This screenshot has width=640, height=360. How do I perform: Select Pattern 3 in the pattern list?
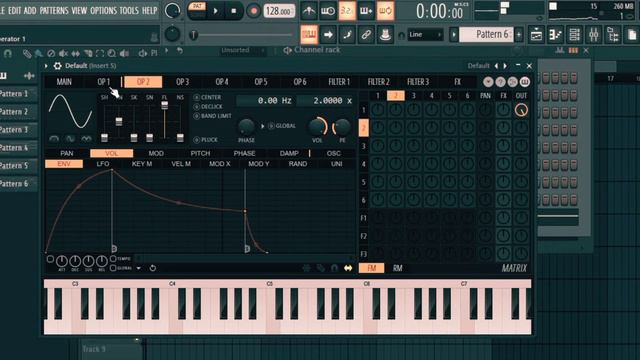17,130
